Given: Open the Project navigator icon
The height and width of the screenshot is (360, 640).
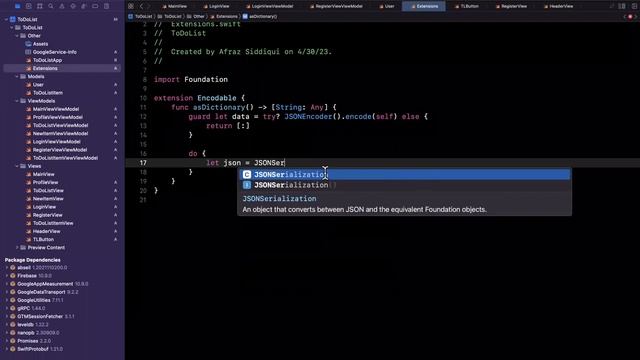Looking at the screenshot, I should [18, 6].
